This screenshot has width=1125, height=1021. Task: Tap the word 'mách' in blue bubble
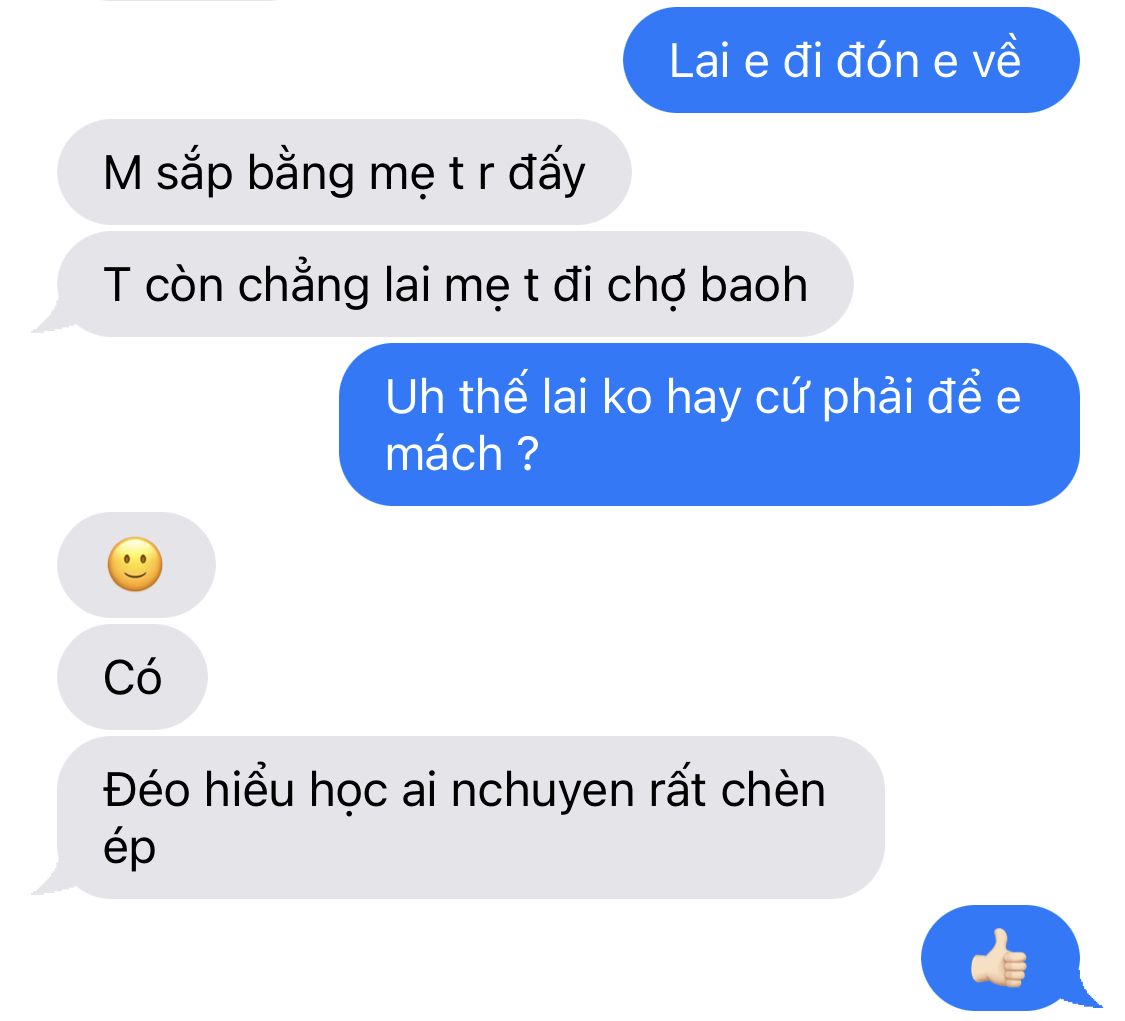tap(444, 454)
